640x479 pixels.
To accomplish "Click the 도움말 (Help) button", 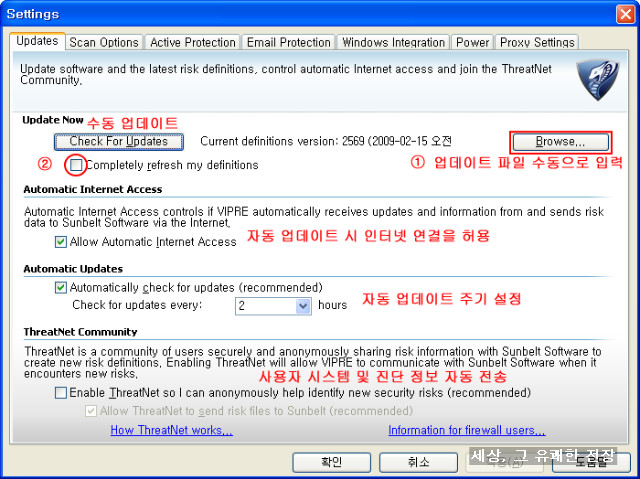I will click(591, 462).
